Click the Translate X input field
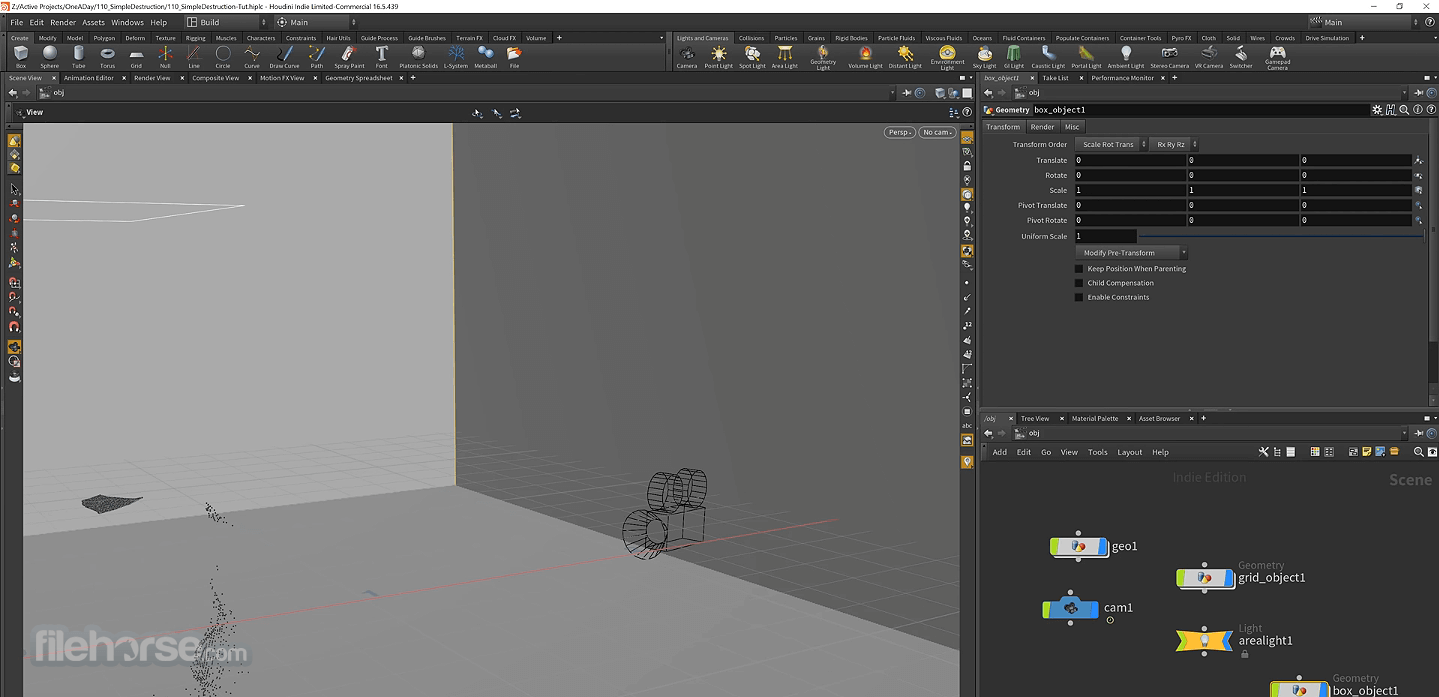Viewport: 1439px width, 697px height. (x=1130, y=160)
